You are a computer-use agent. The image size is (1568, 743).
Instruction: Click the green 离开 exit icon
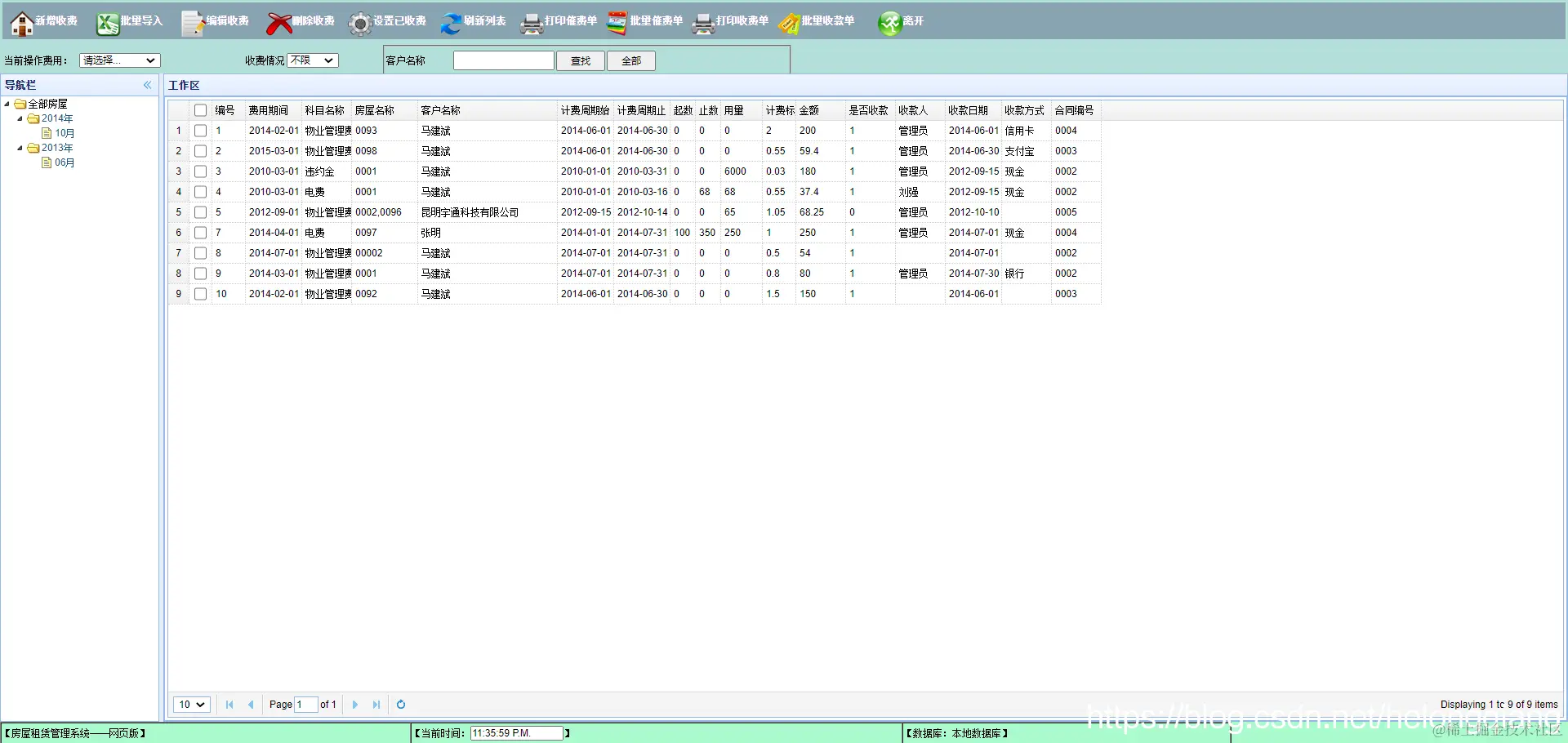[889, 24]
